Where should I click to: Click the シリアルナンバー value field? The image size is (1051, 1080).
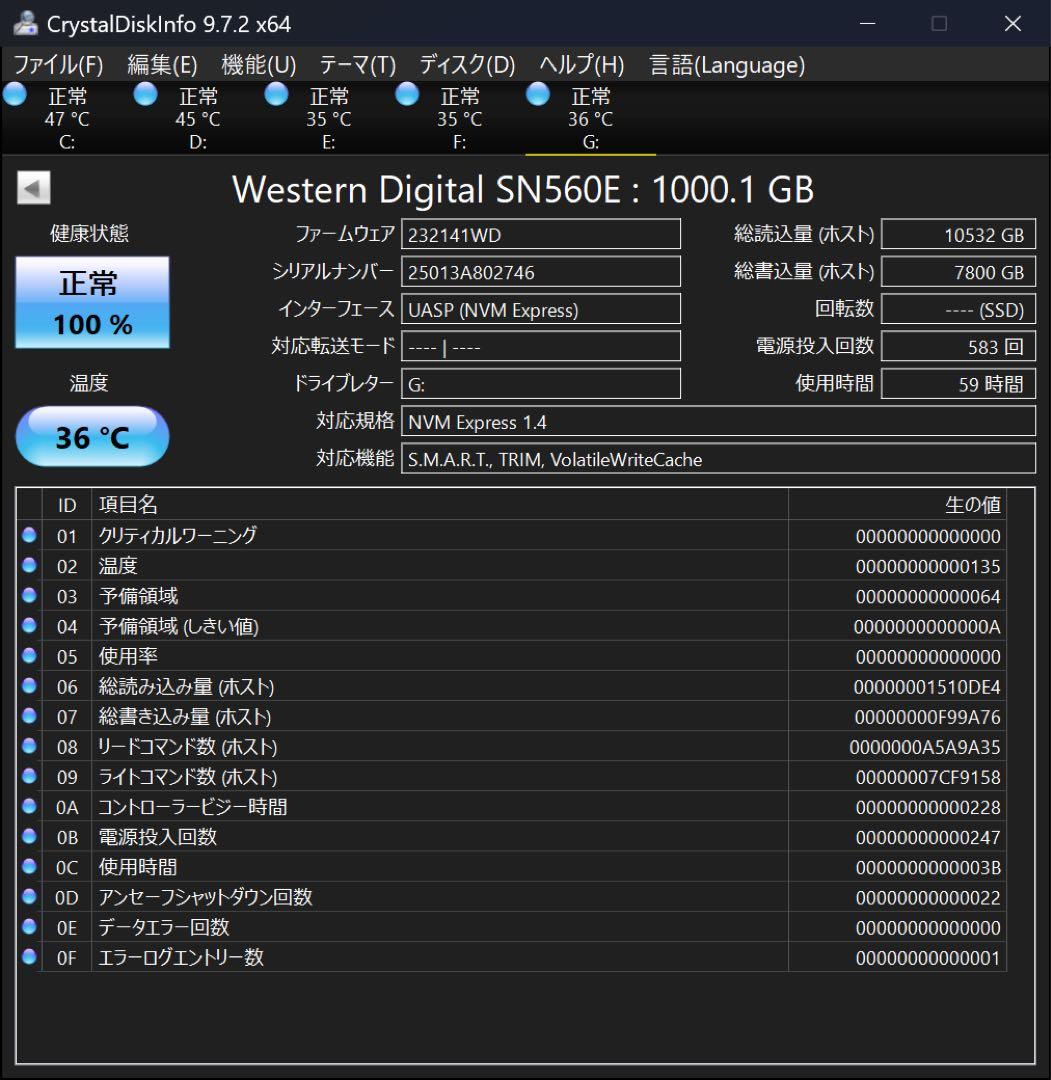540,271
